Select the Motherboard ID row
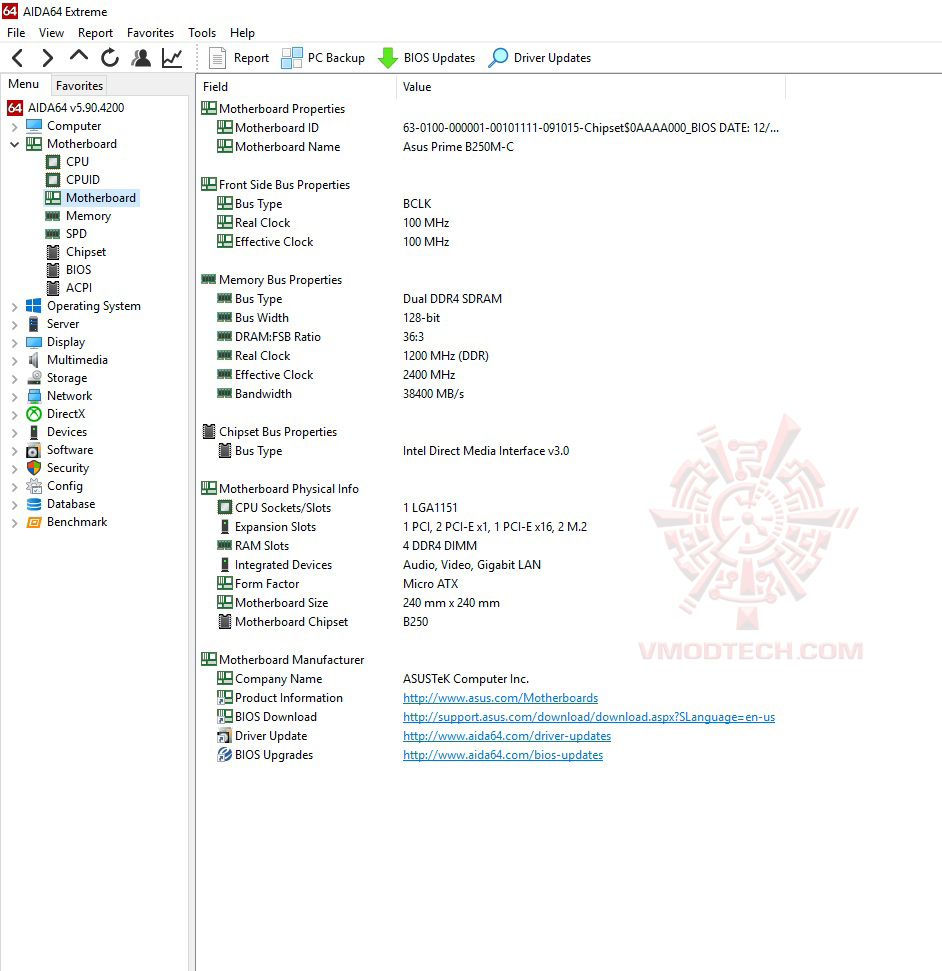 click(x=492, y=128)
